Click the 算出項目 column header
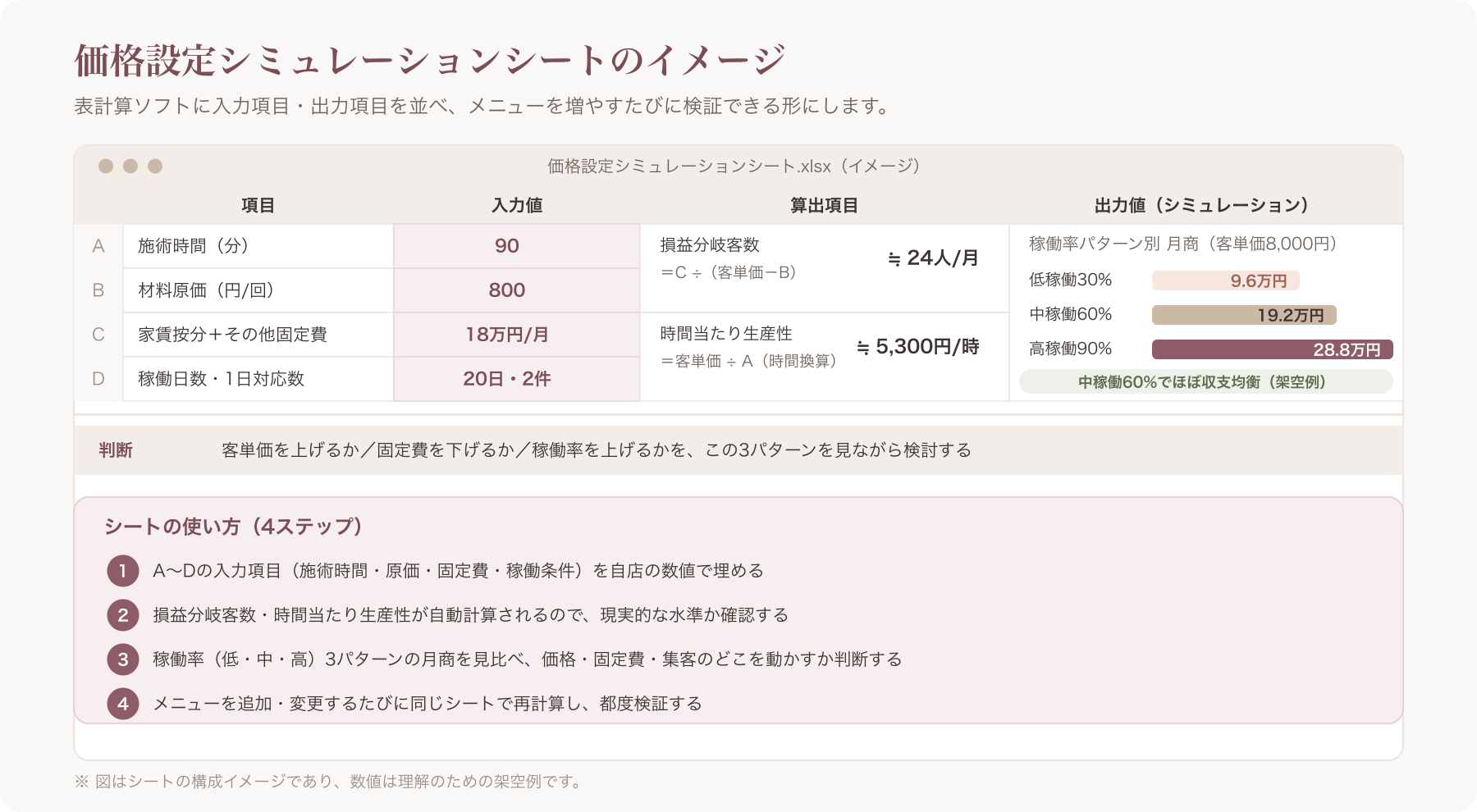The image size is (1477, 812). tap(824, 205)
